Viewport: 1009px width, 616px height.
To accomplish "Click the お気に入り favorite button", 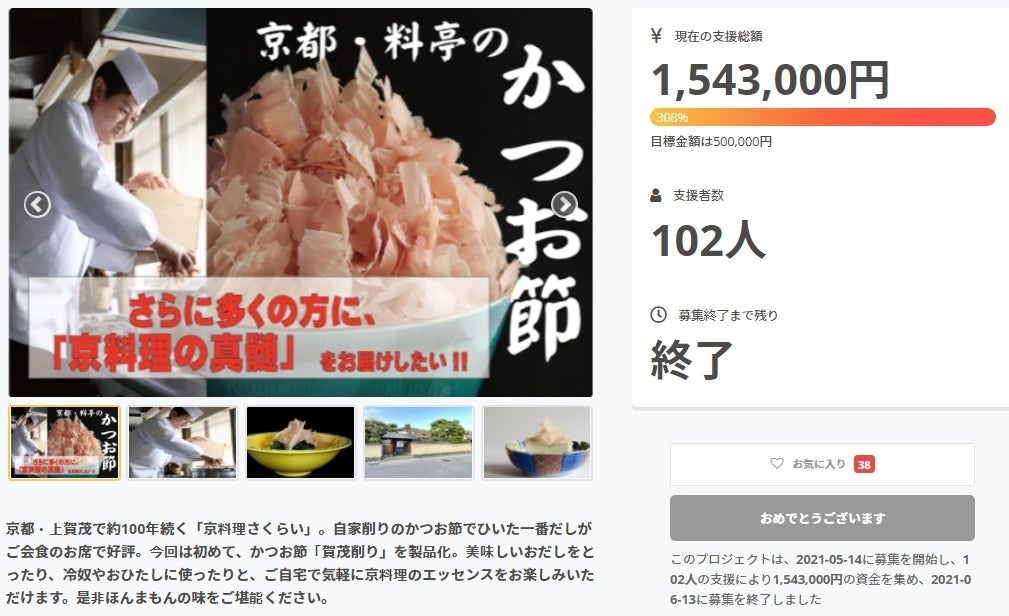I will pos(822,464).
